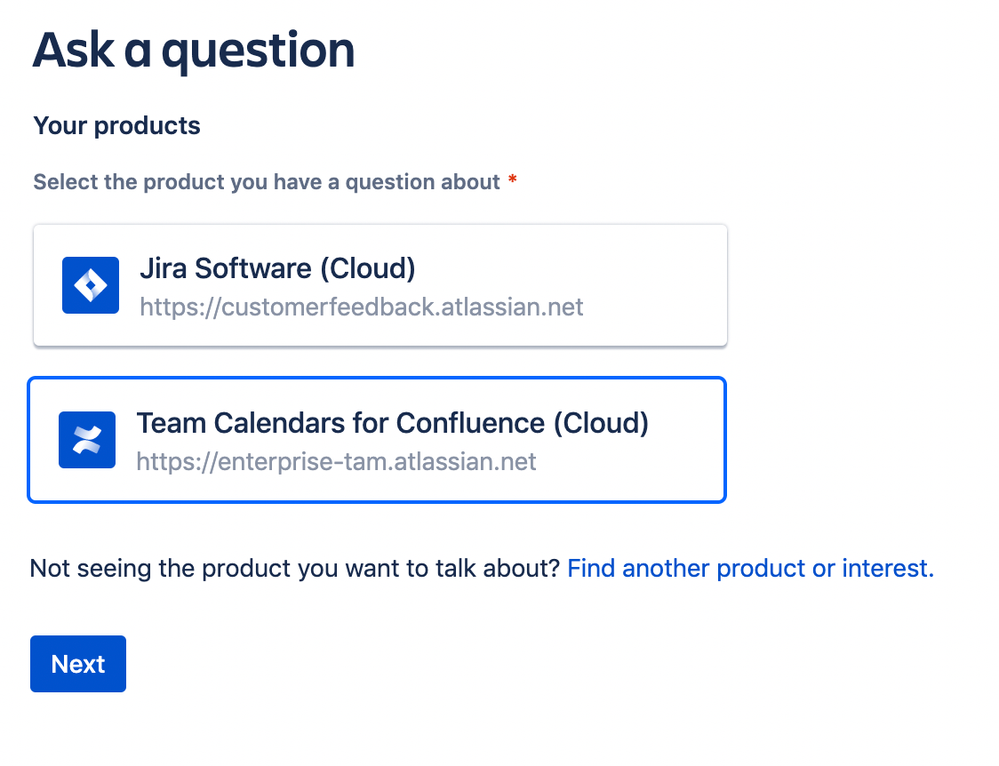Select the Jira Software (Cloud) product card
Viewport: 999px width, 766px height.
(x=380, y=286)
